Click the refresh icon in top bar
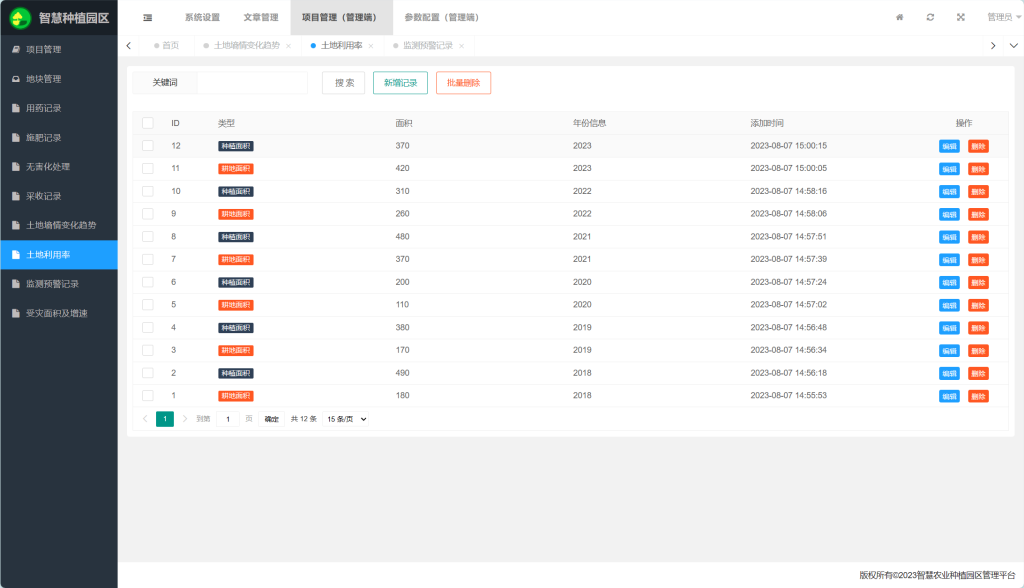 (x=930, y=17)
